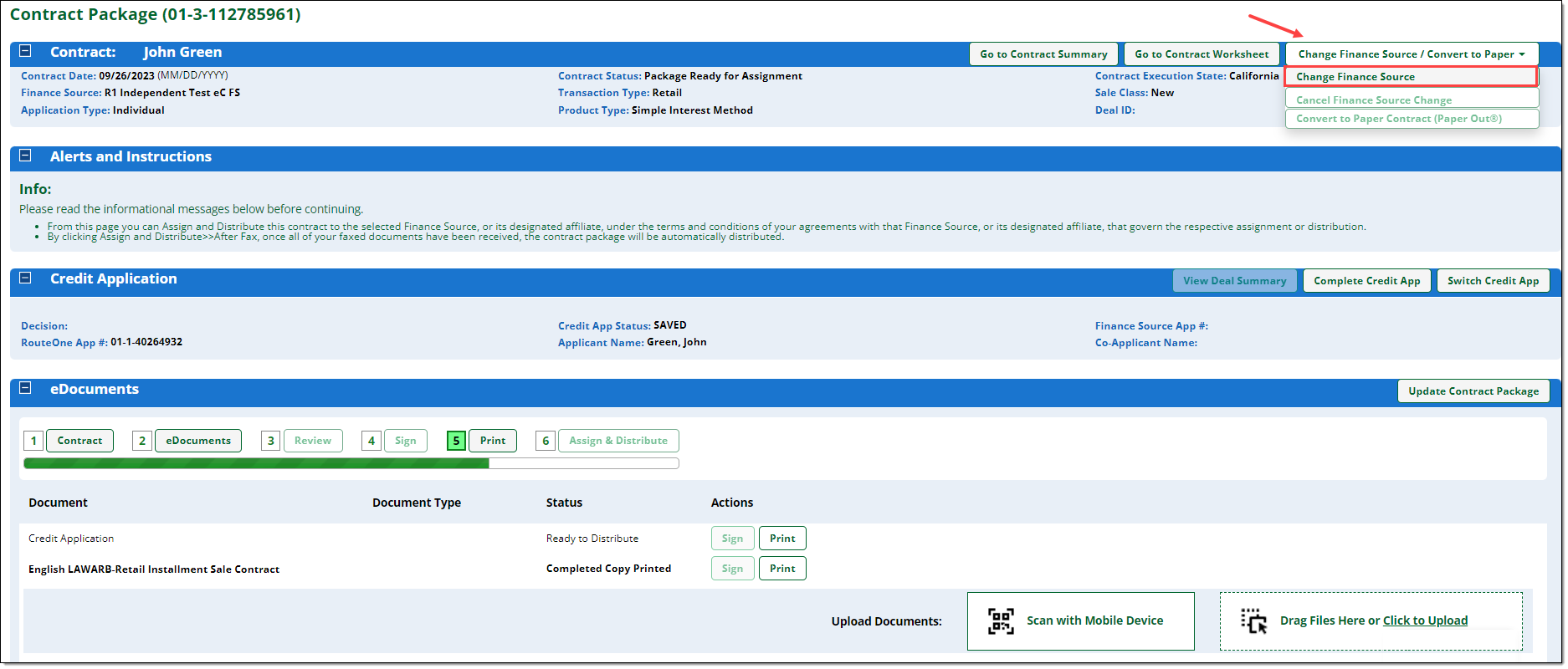Open Go to Contract Summary
This screenshot has width=1568, height=669.
pyautogui.click(x=1043, y=54)
